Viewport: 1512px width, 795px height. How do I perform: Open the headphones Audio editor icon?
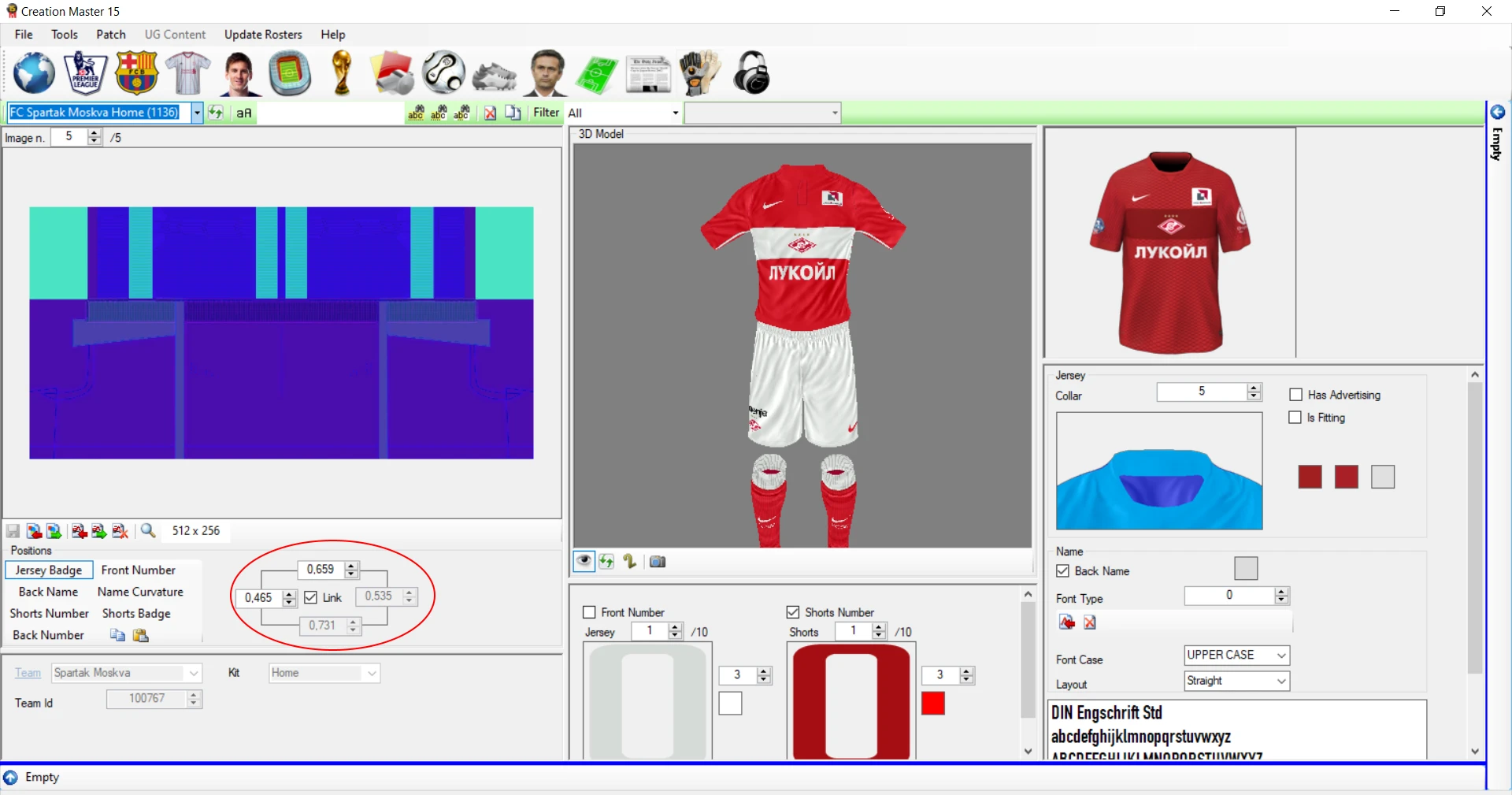[751, 73]
